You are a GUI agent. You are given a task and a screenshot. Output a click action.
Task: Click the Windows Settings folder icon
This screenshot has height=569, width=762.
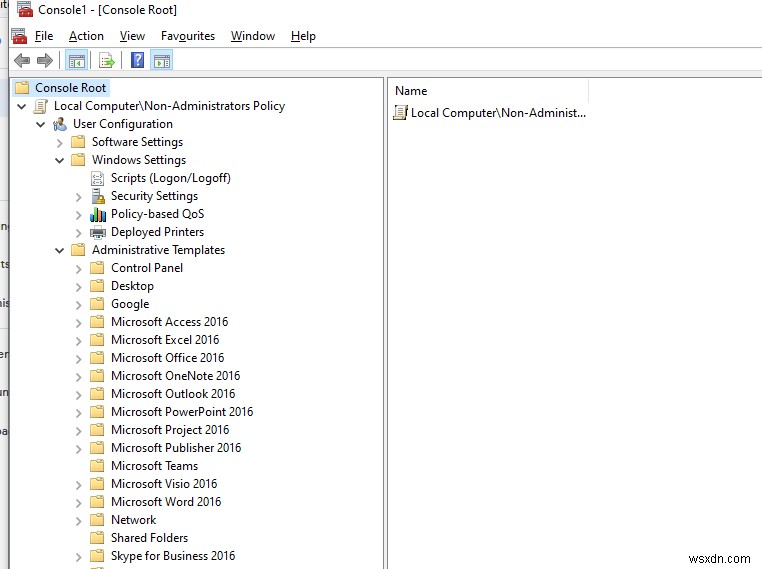(78, 160)
